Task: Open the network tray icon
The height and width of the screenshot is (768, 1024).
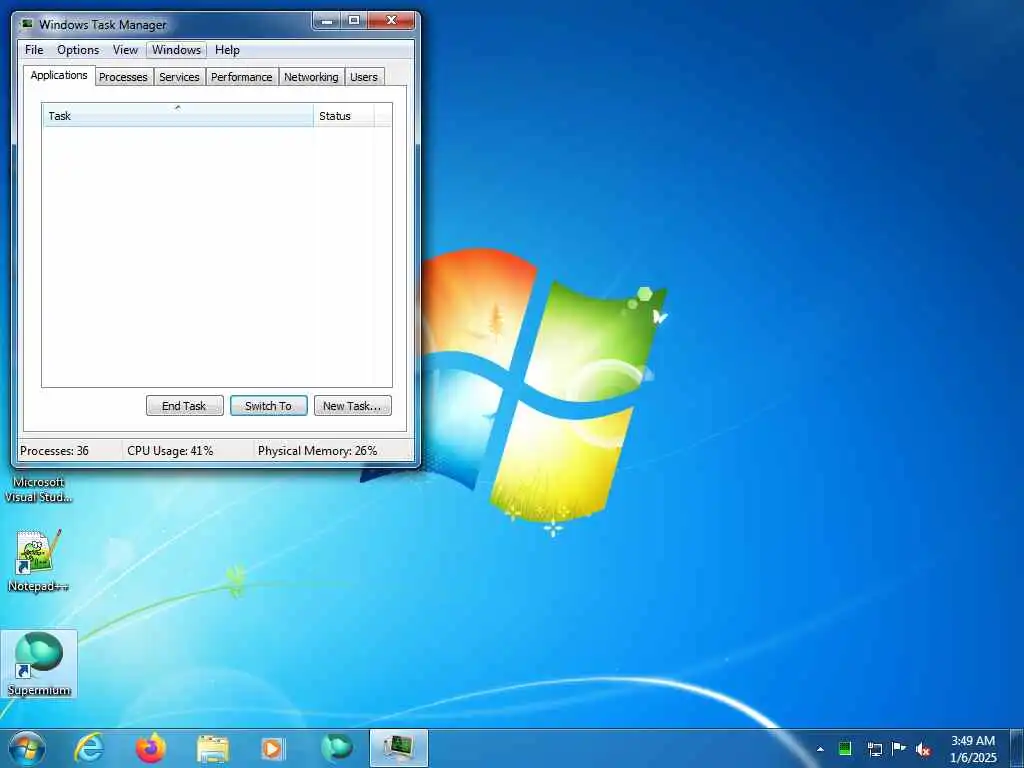Action: coord(874,749)
